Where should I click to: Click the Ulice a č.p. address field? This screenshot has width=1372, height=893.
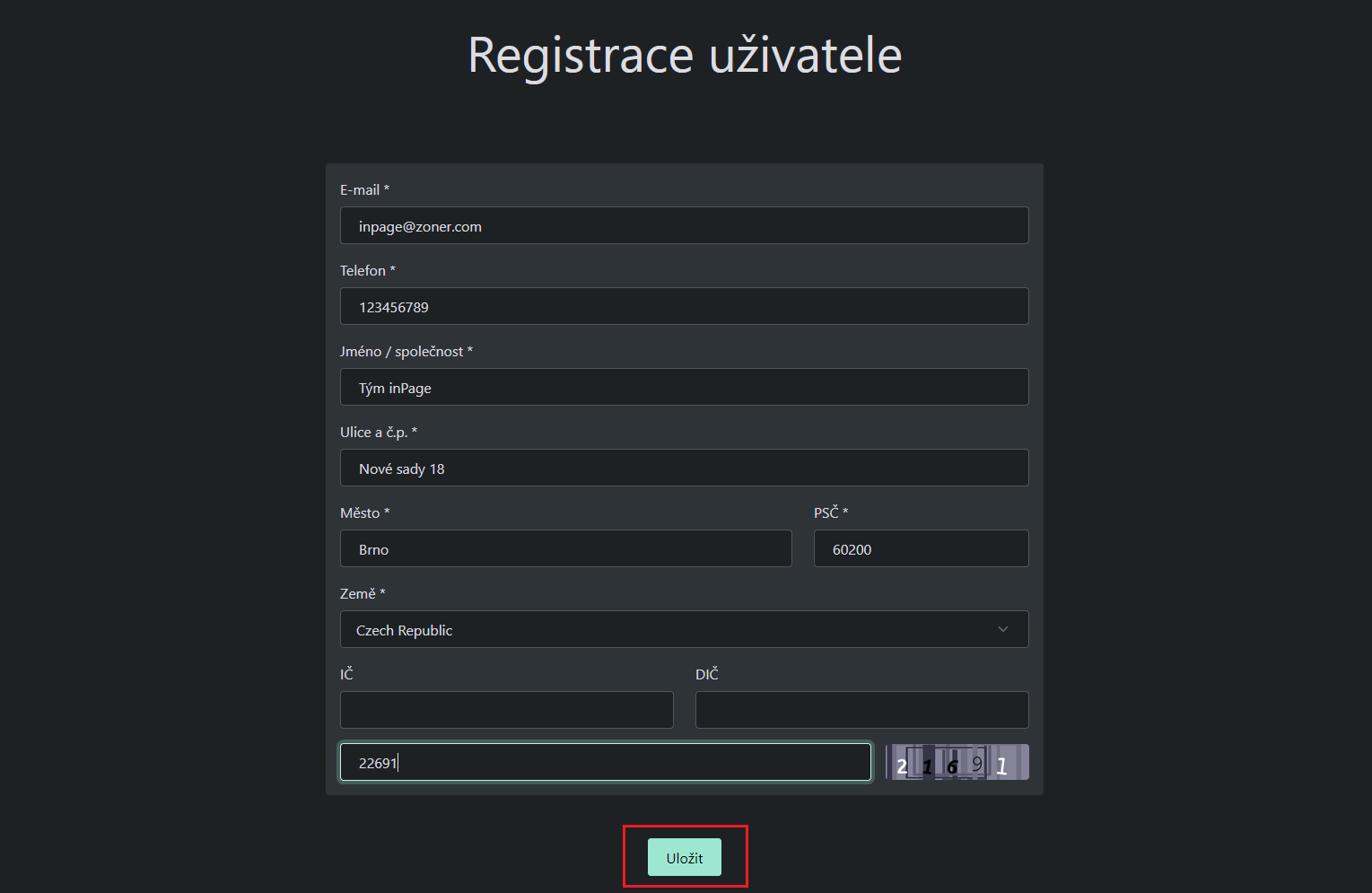(684, 468)
